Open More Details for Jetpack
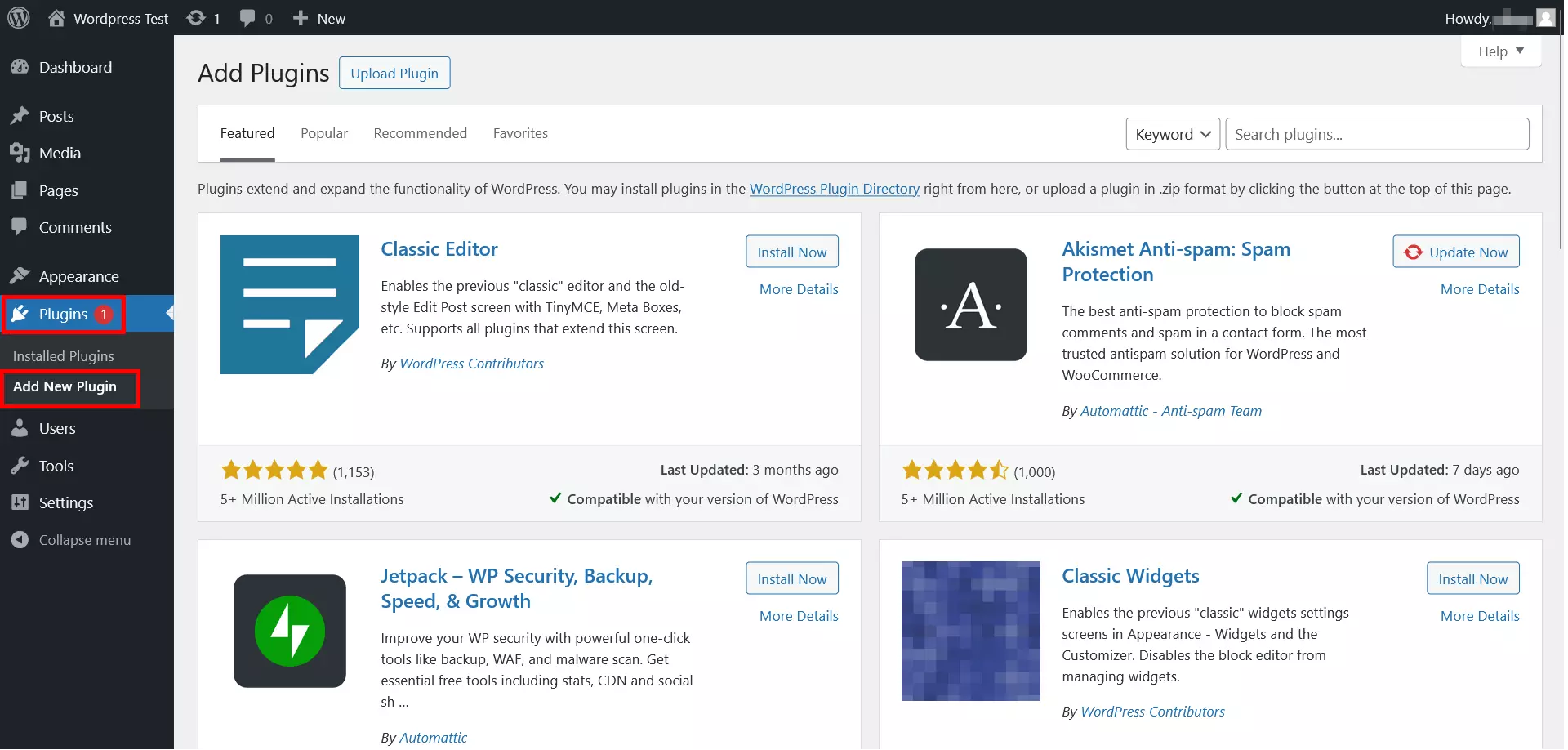The width and height of the screenshot is (1568, 750). pos(799,616)
